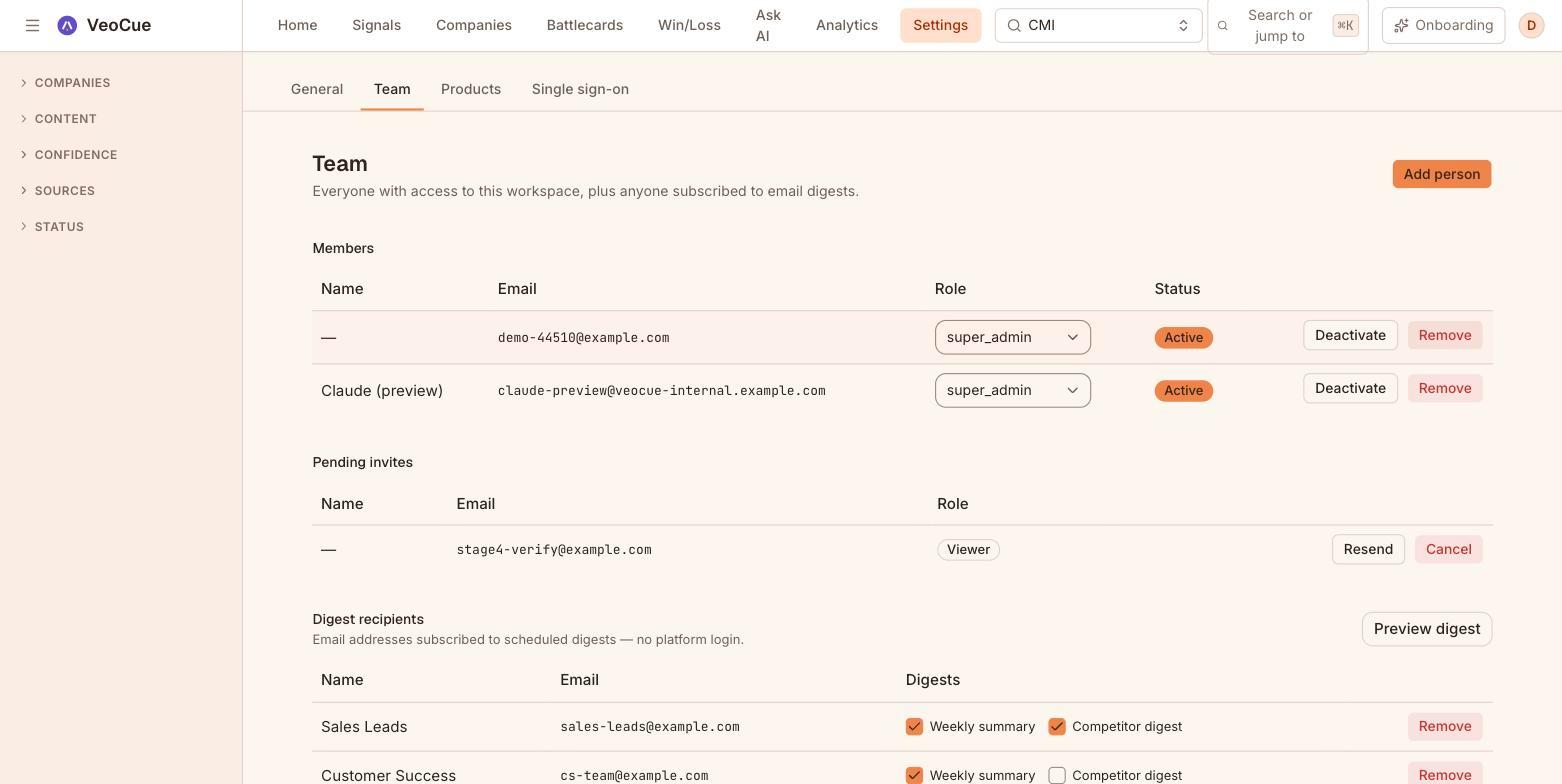Switch to the General settings tab

pos(317,89)
